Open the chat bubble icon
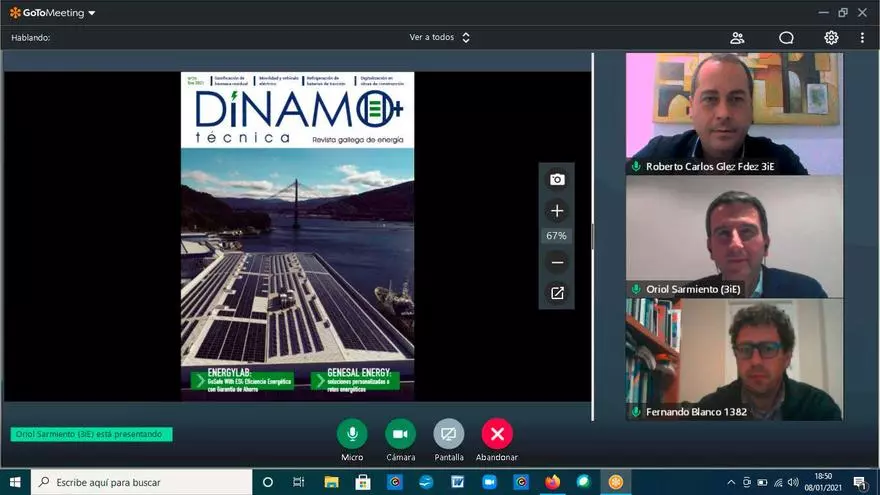Screen dimensions: 880x495 [786, 38]
